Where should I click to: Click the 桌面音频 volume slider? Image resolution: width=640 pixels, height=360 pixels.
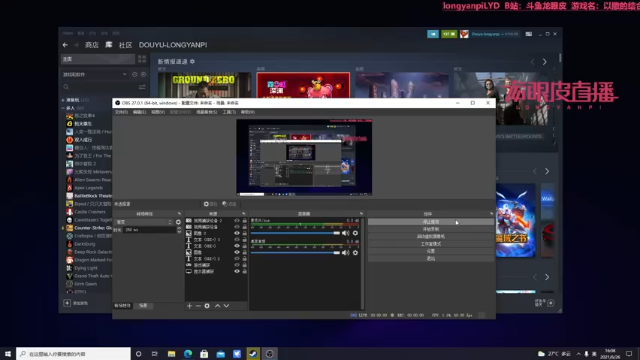[x=295, y=253]
